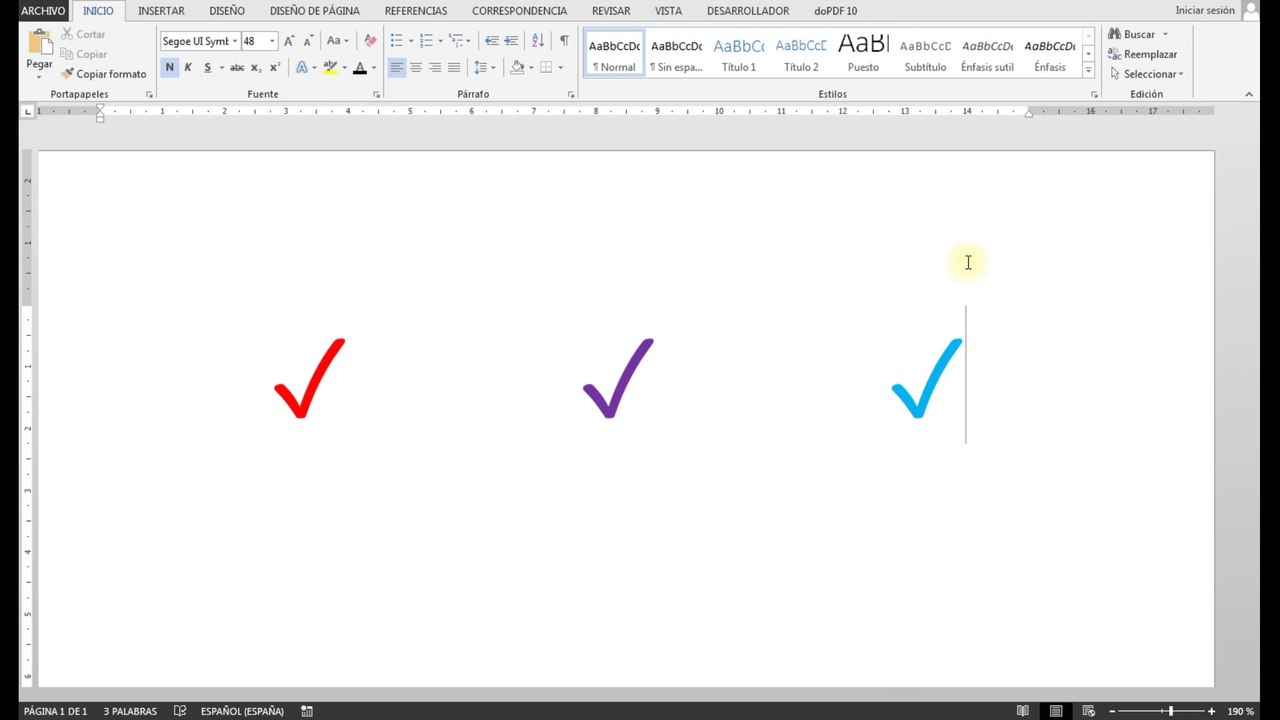Image resolution: width=1280 pixels, height=720 pixels.
Task: Apply the Título 1 style
Action: (739, 54)
